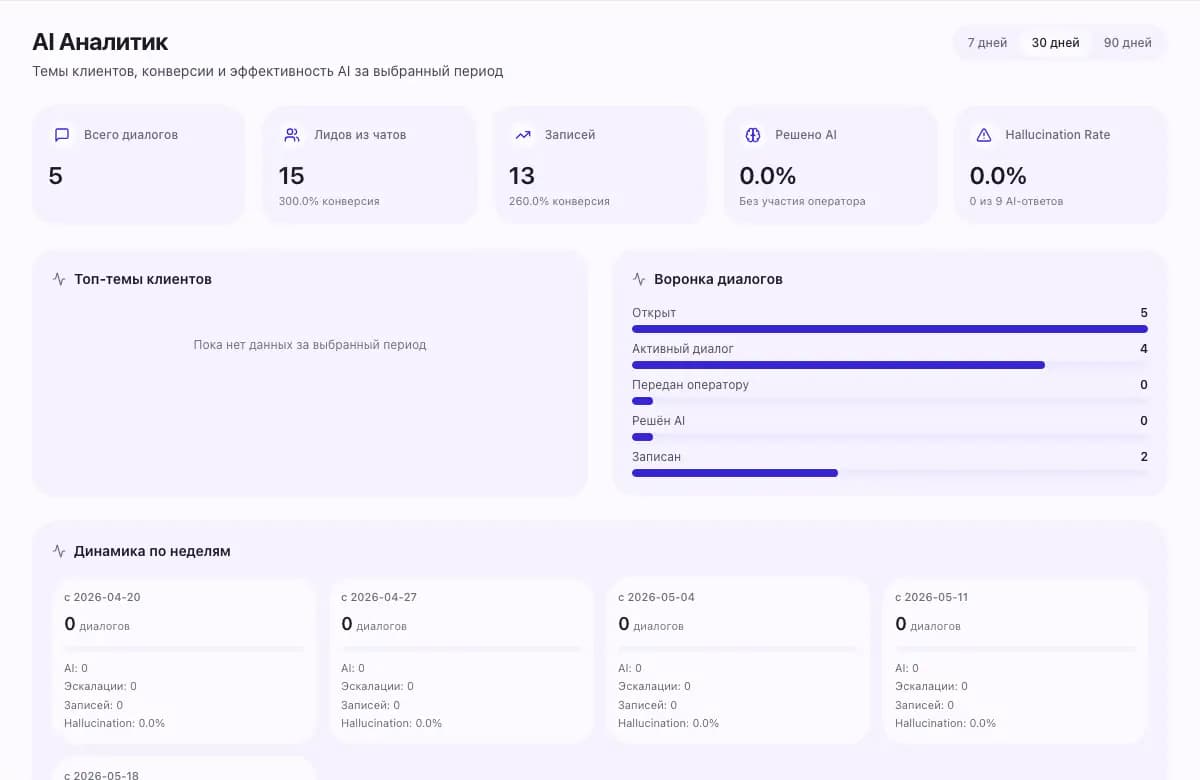This screenshot has height=780, width=1200.
Task: Click the Лидов из чатов value 15
Action: 291,176
